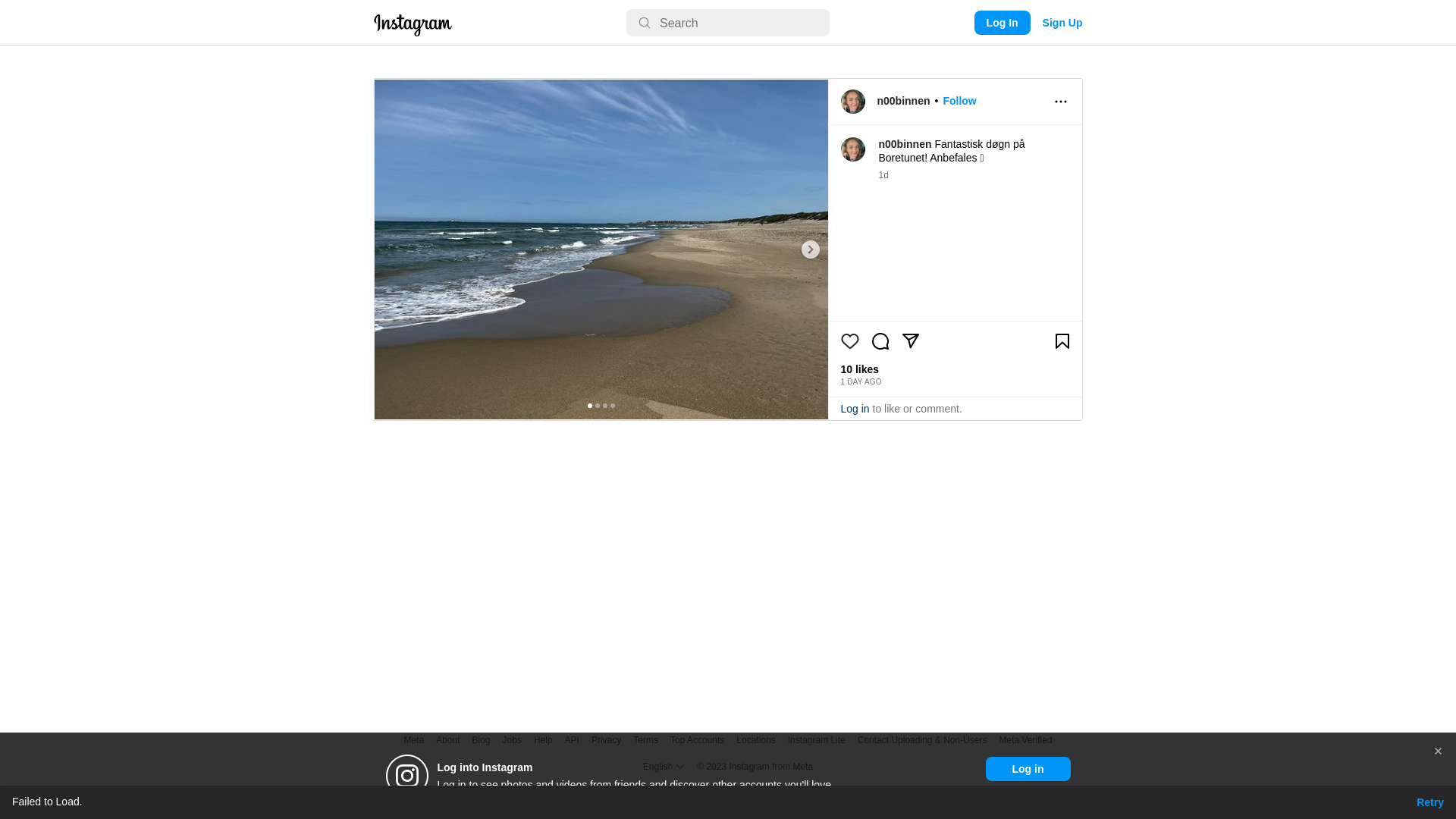Screen dimensions: 1456x819
Task: Open the About footer link
Action: tap(448, 740)
